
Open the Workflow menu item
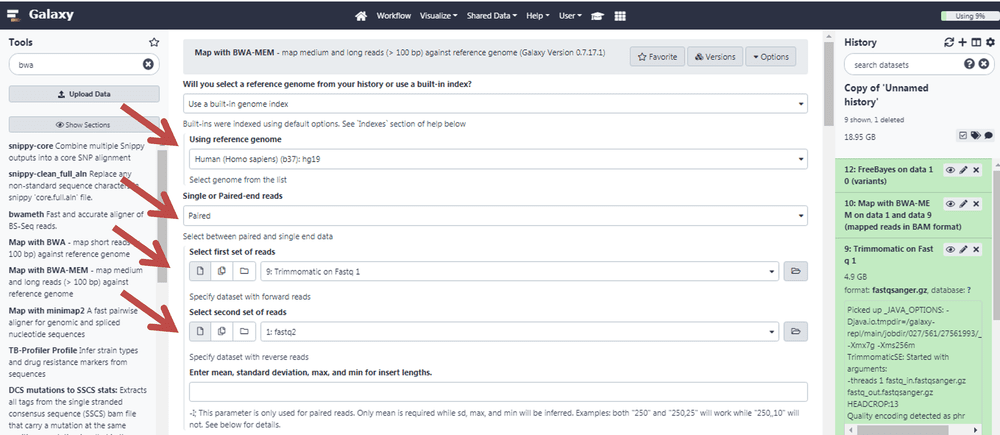click(x=393, y=16)
